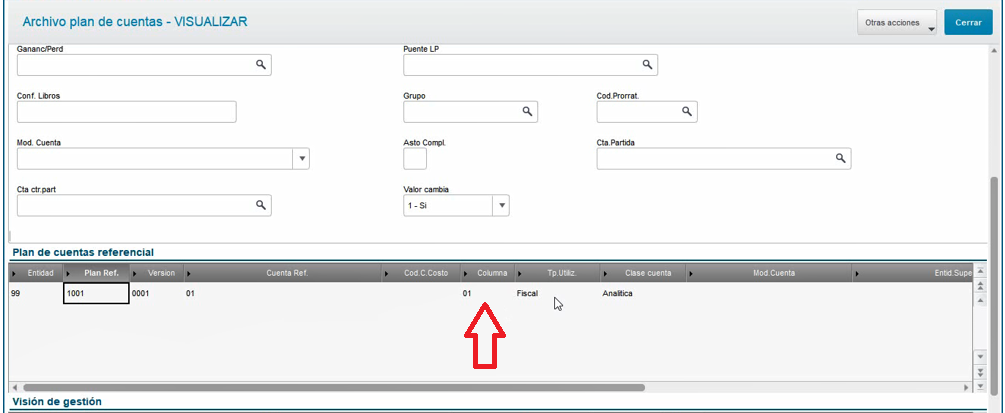Sort by the Mod.Cuenta grid column header
1005x413 pixels.
769,273
